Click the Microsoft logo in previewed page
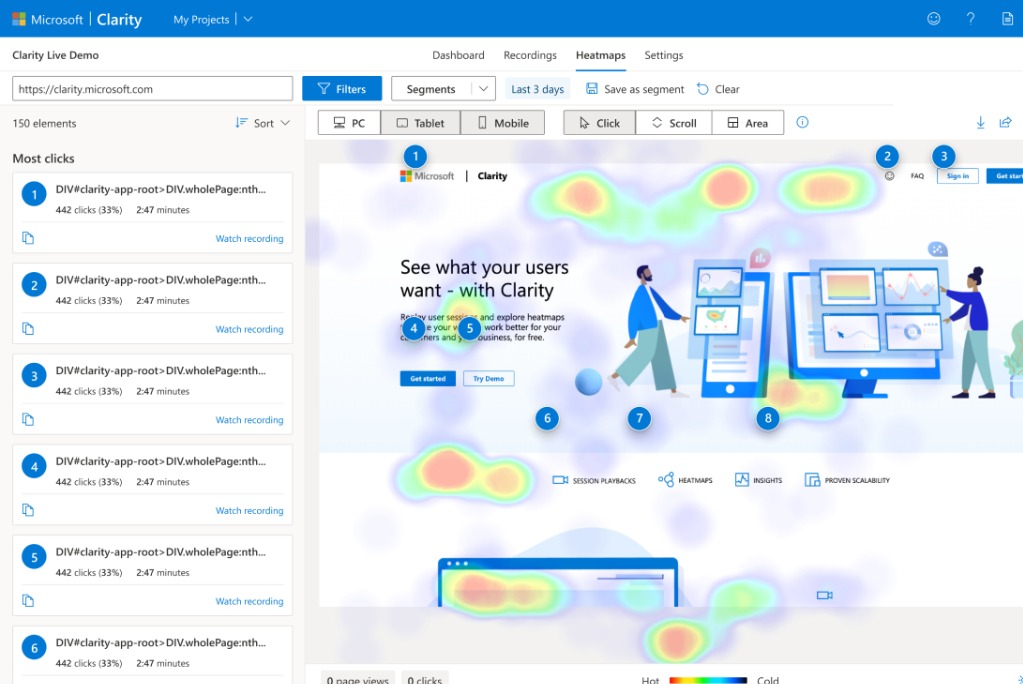The image size is (1023, 684). pos(406,176)
